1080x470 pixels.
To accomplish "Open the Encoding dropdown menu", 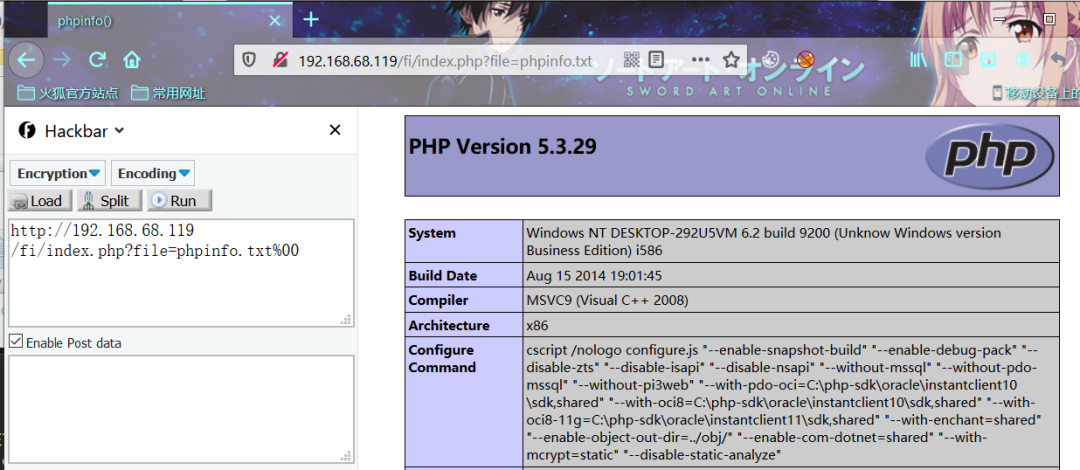I will click(152, 174).
